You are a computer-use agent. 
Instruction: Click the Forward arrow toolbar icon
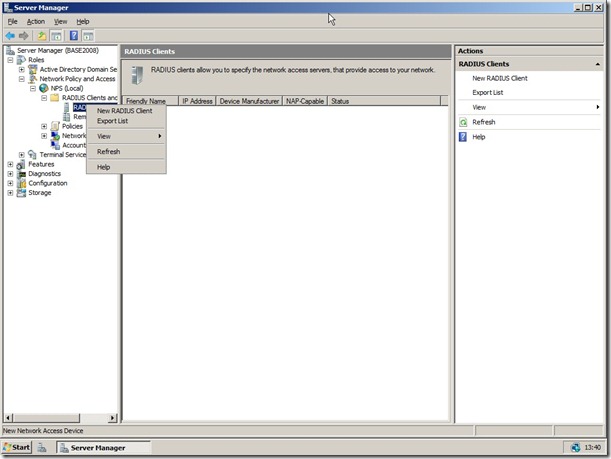tap(23, 36)
